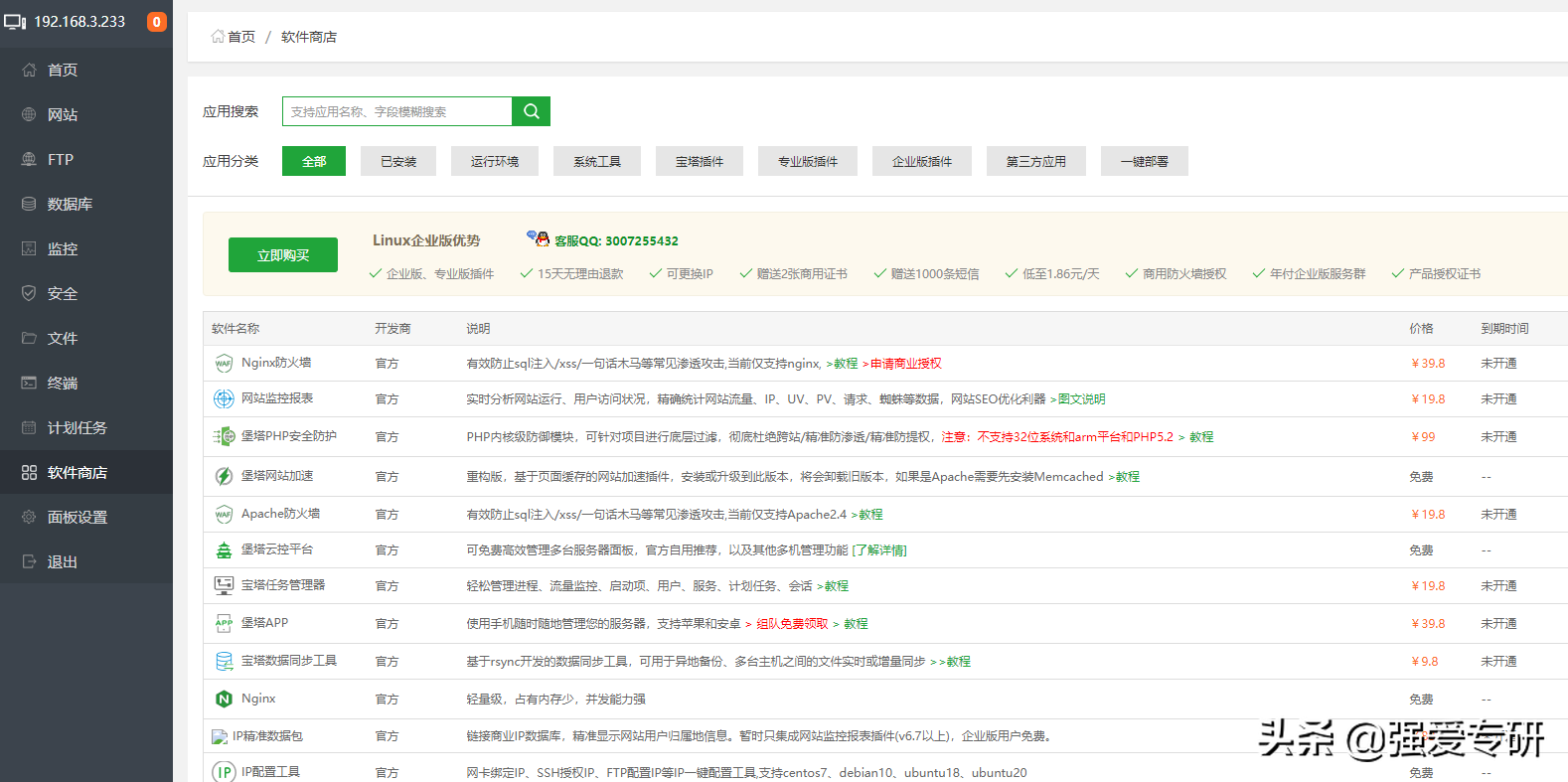Click the green Nginx N icon

coord(224,699)
